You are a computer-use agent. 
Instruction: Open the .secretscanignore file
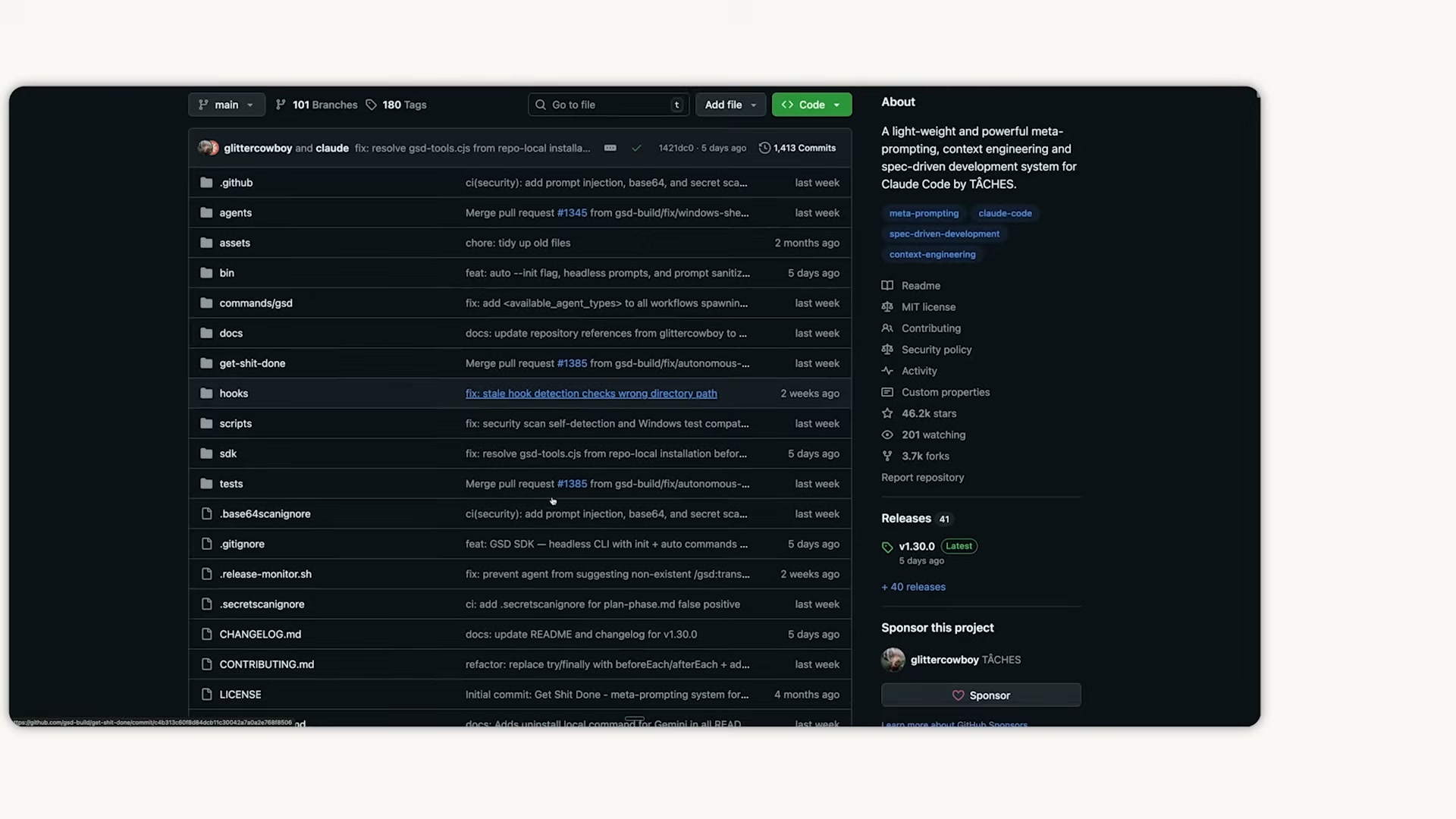(x=262, y=604)
